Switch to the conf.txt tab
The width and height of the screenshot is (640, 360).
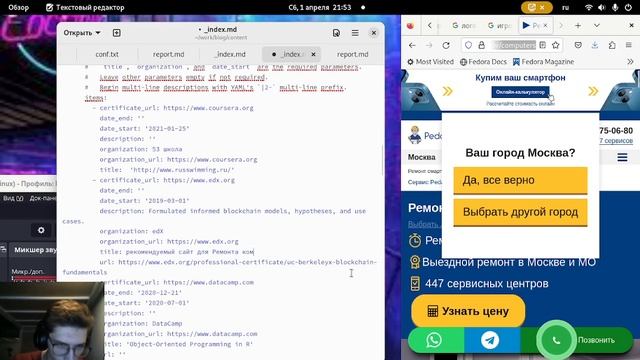(107, 54)
